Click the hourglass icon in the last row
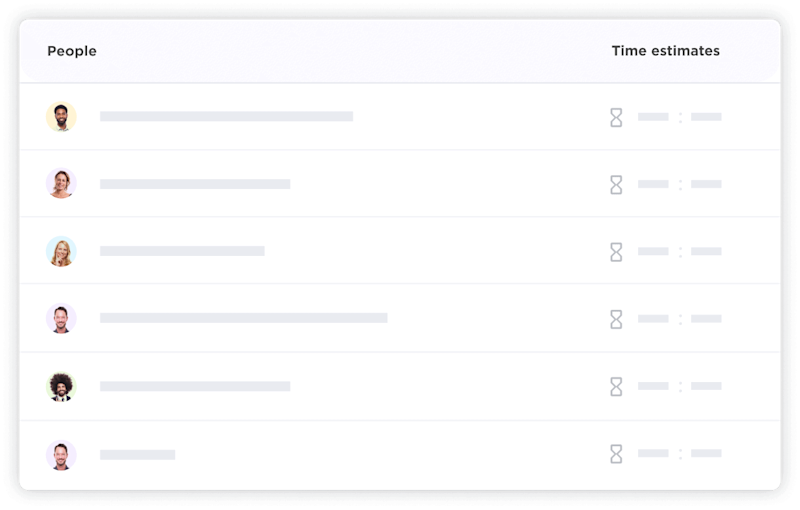This screenshot has width=800, height=510. pyautogui.click(x=616, y=454)
